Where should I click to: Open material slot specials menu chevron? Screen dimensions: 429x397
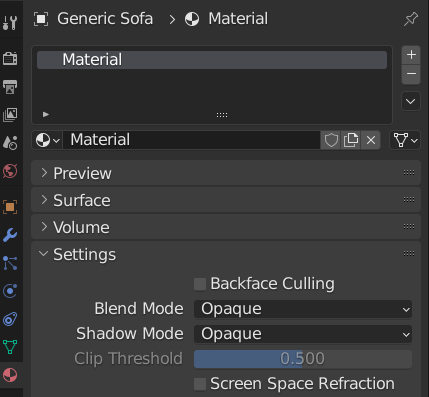point(411,101)
